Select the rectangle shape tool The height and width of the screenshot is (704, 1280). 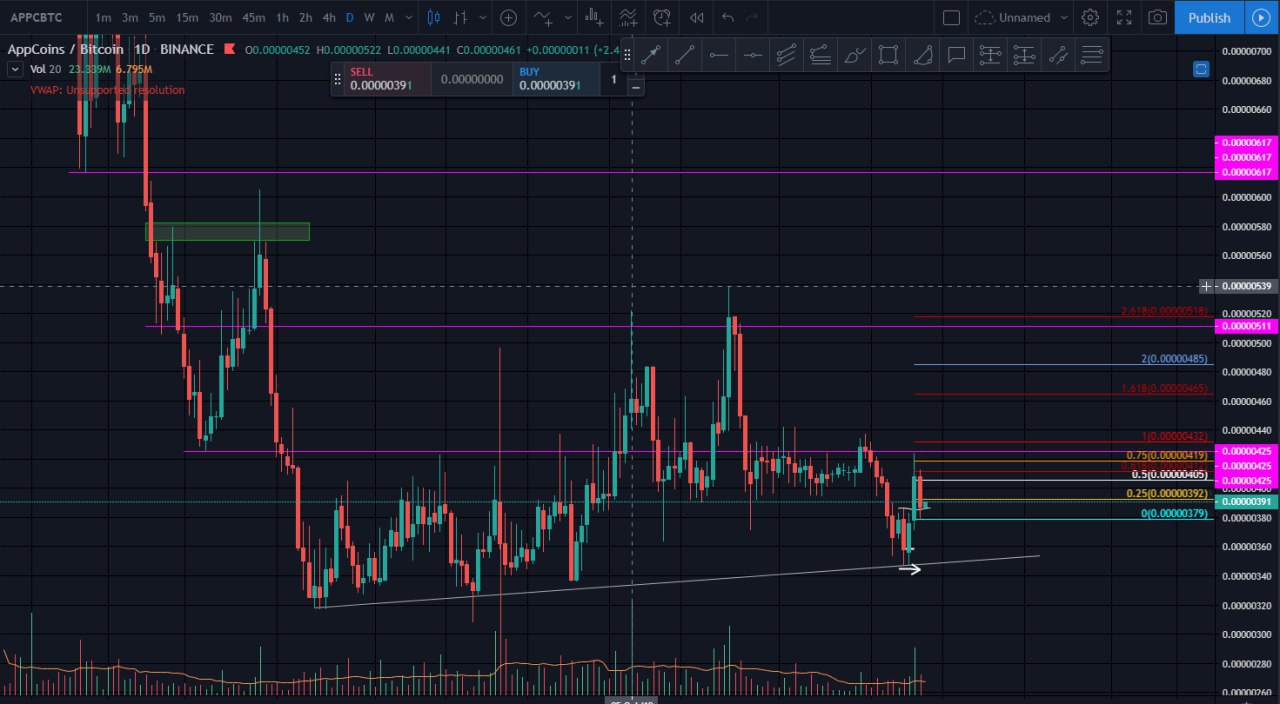[888, 56]
